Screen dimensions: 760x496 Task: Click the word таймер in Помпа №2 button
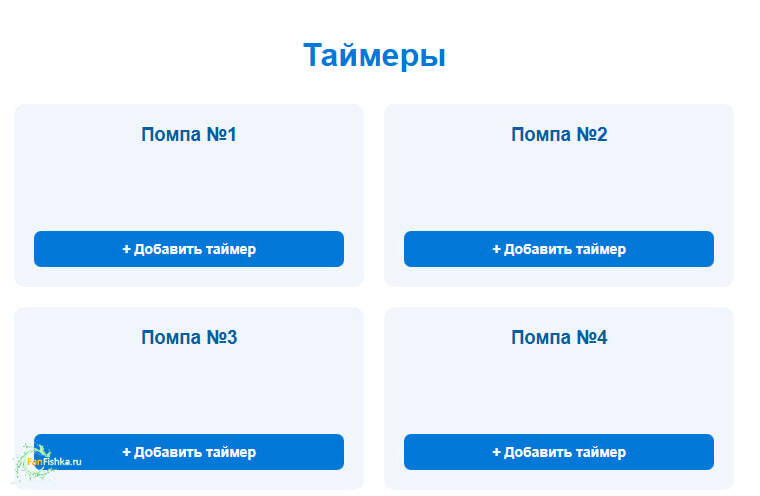601,249
